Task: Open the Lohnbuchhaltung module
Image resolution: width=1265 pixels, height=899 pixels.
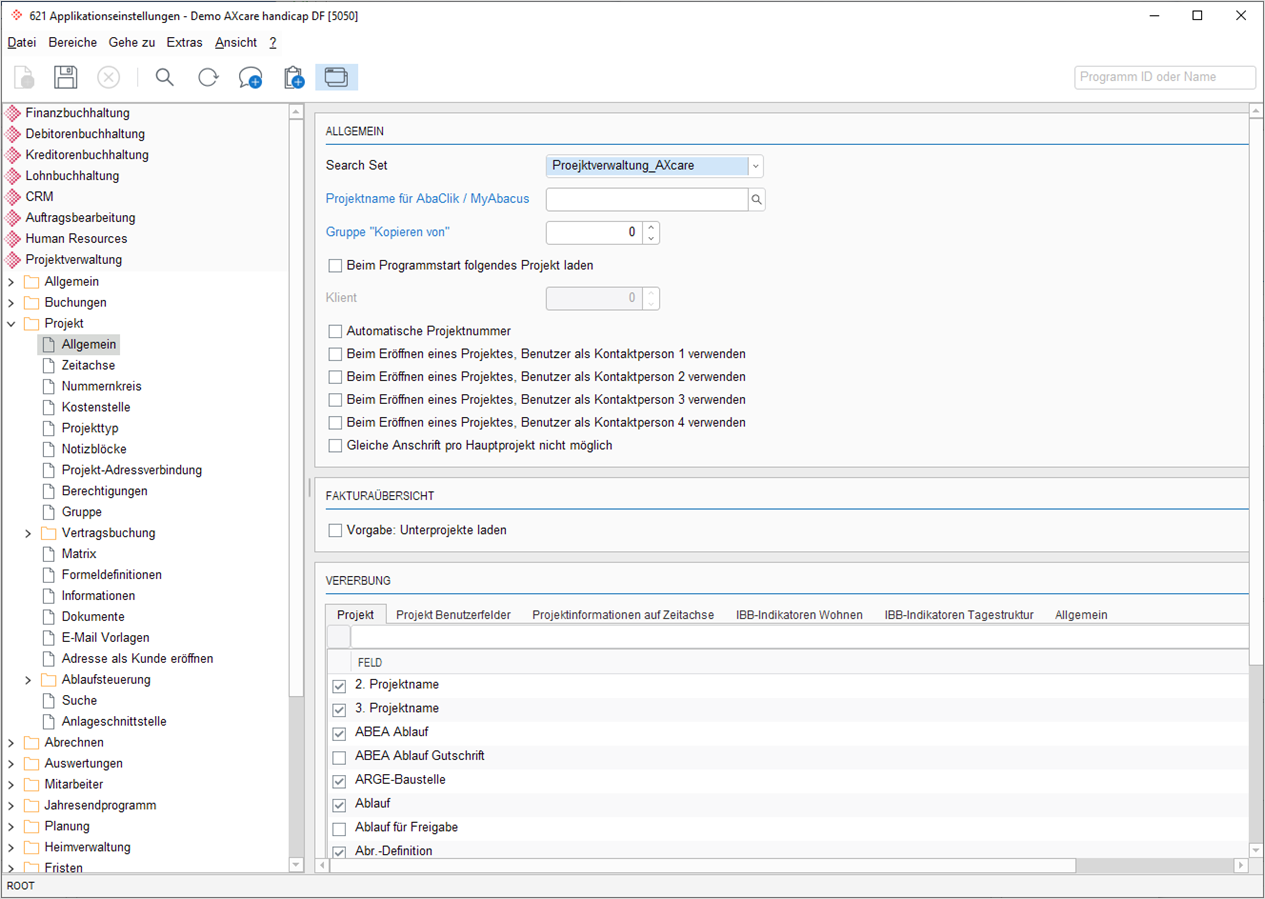Action: [x=72, y=176]
